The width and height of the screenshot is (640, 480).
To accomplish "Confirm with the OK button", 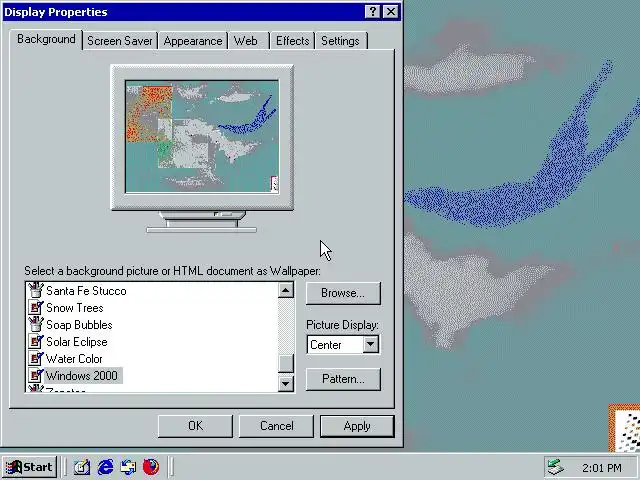I will (x=195, y=426).
